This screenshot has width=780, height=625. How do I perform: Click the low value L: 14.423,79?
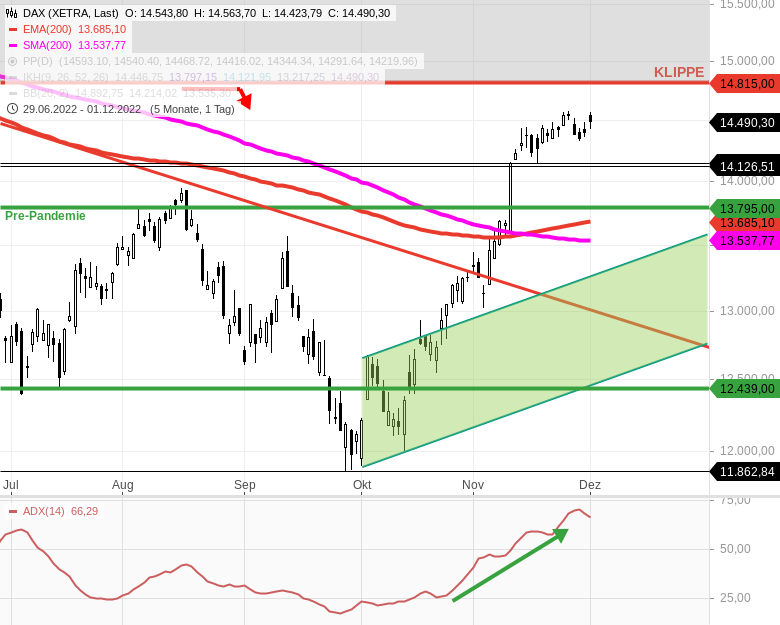[x=292, y=13]
